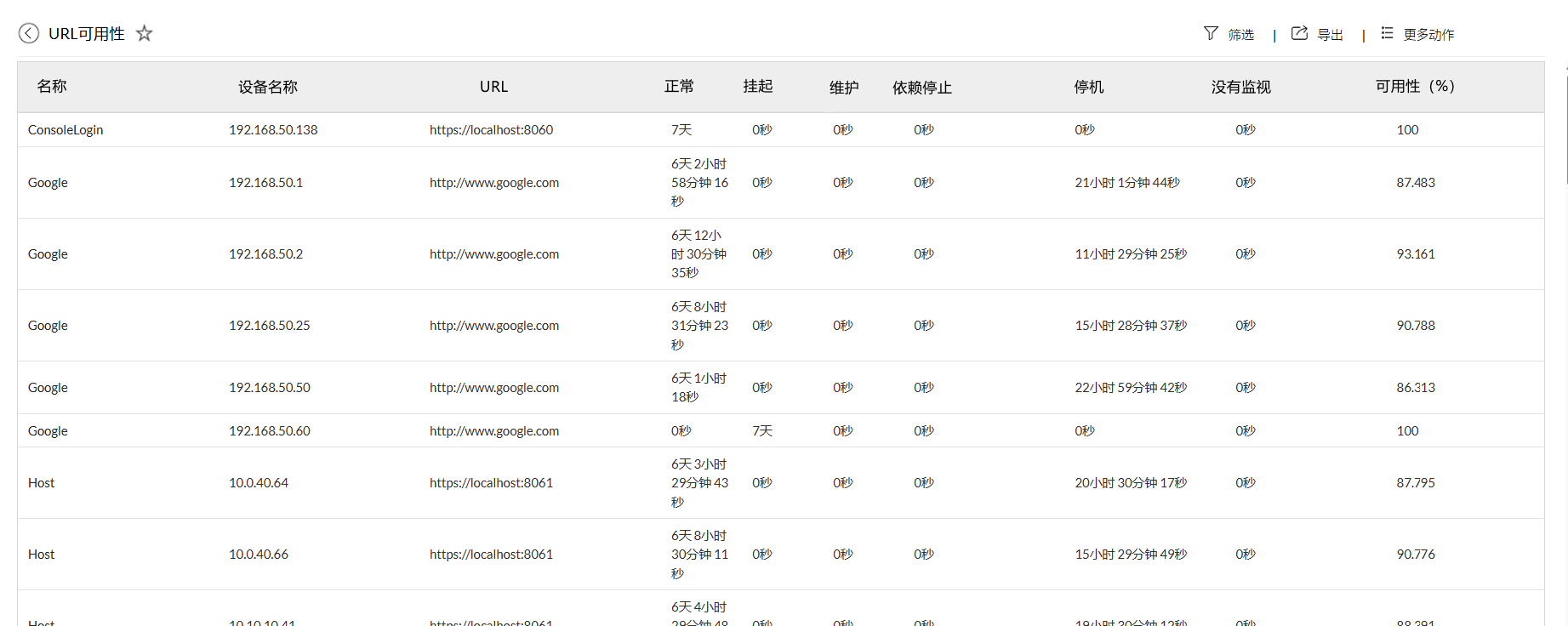Sort by URL column header
The height and width of the screenshot is (626, 1568).
pos(493,87)
